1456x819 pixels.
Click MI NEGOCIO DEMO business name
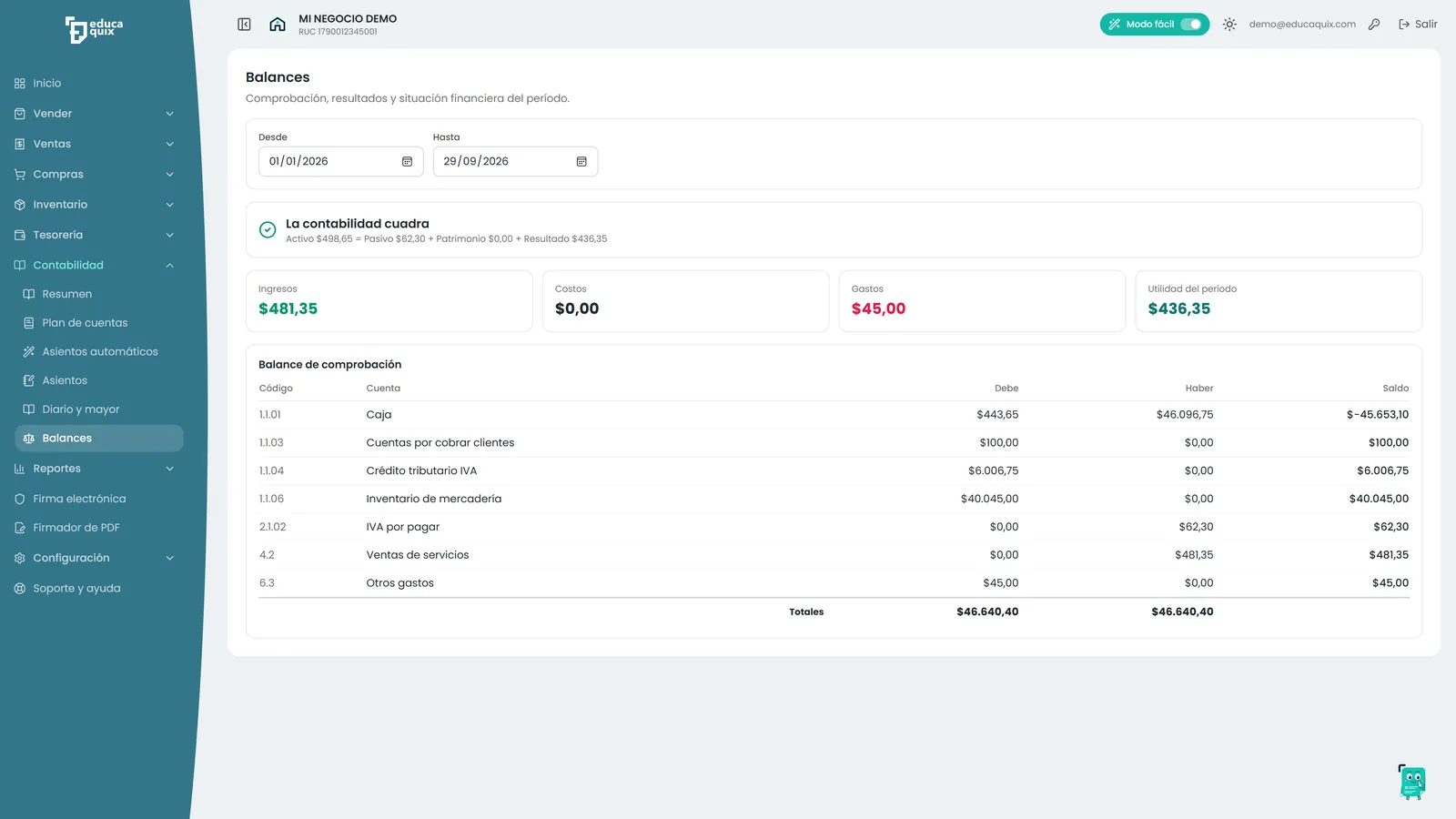coord(348,19)
